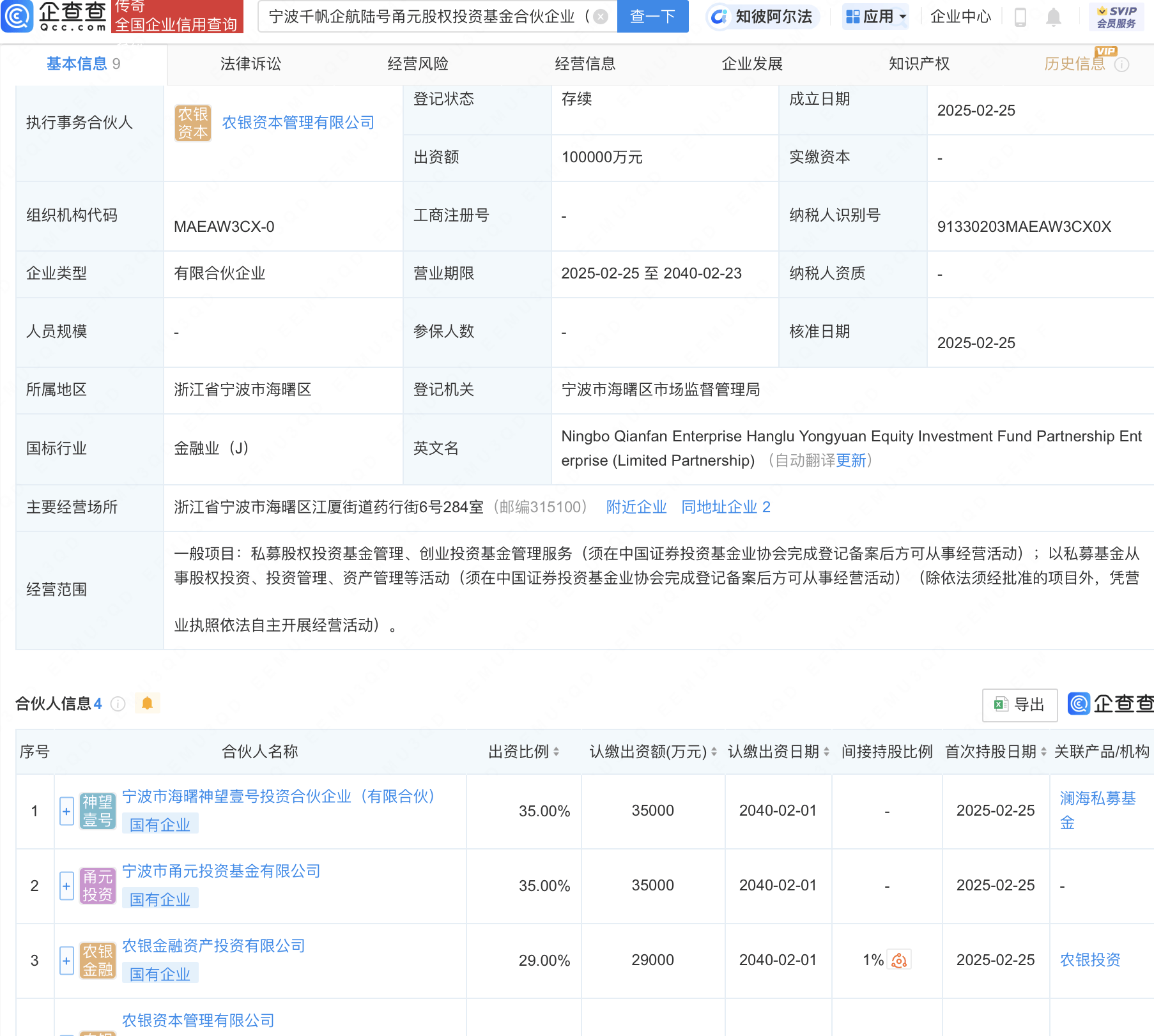
Task: Click the 甬元投资 partner logo
Action: pos(98,885)
